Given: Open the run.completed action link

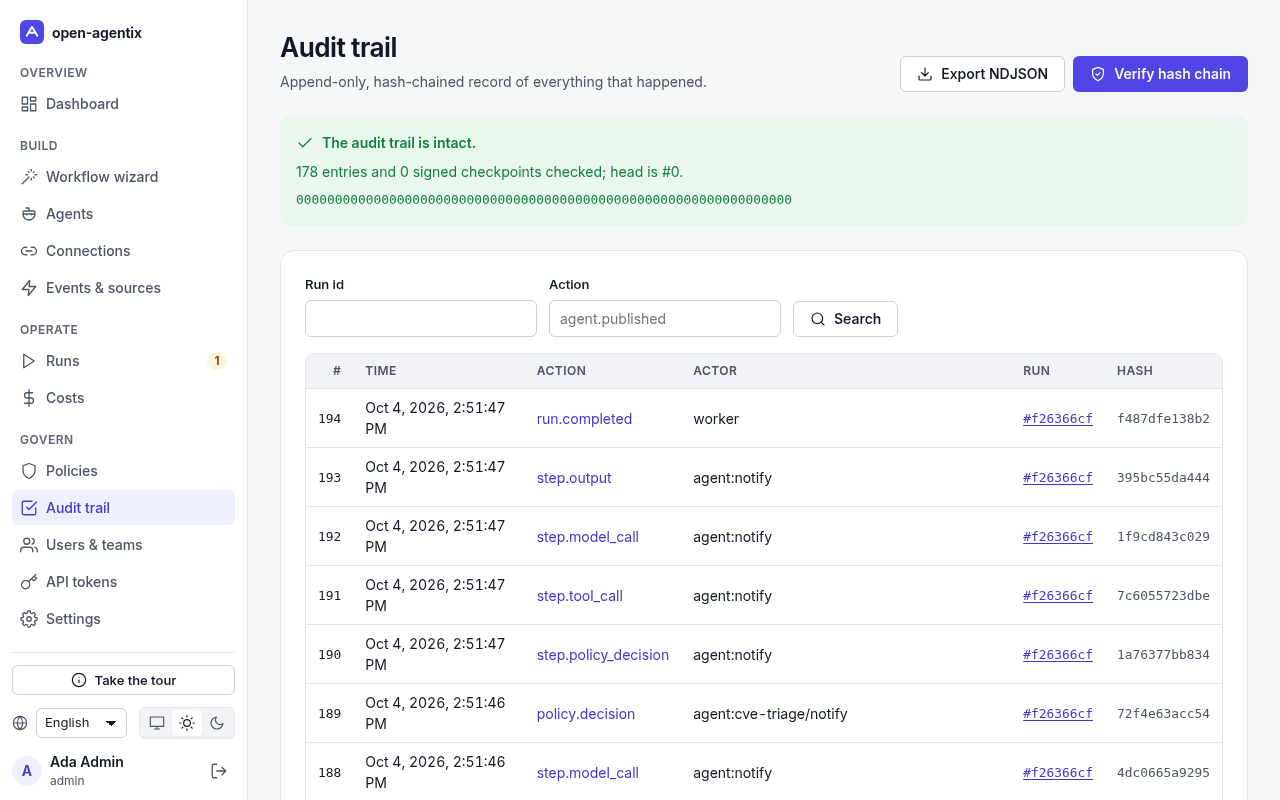Looking at the screenshot, I should coord(584,419).
